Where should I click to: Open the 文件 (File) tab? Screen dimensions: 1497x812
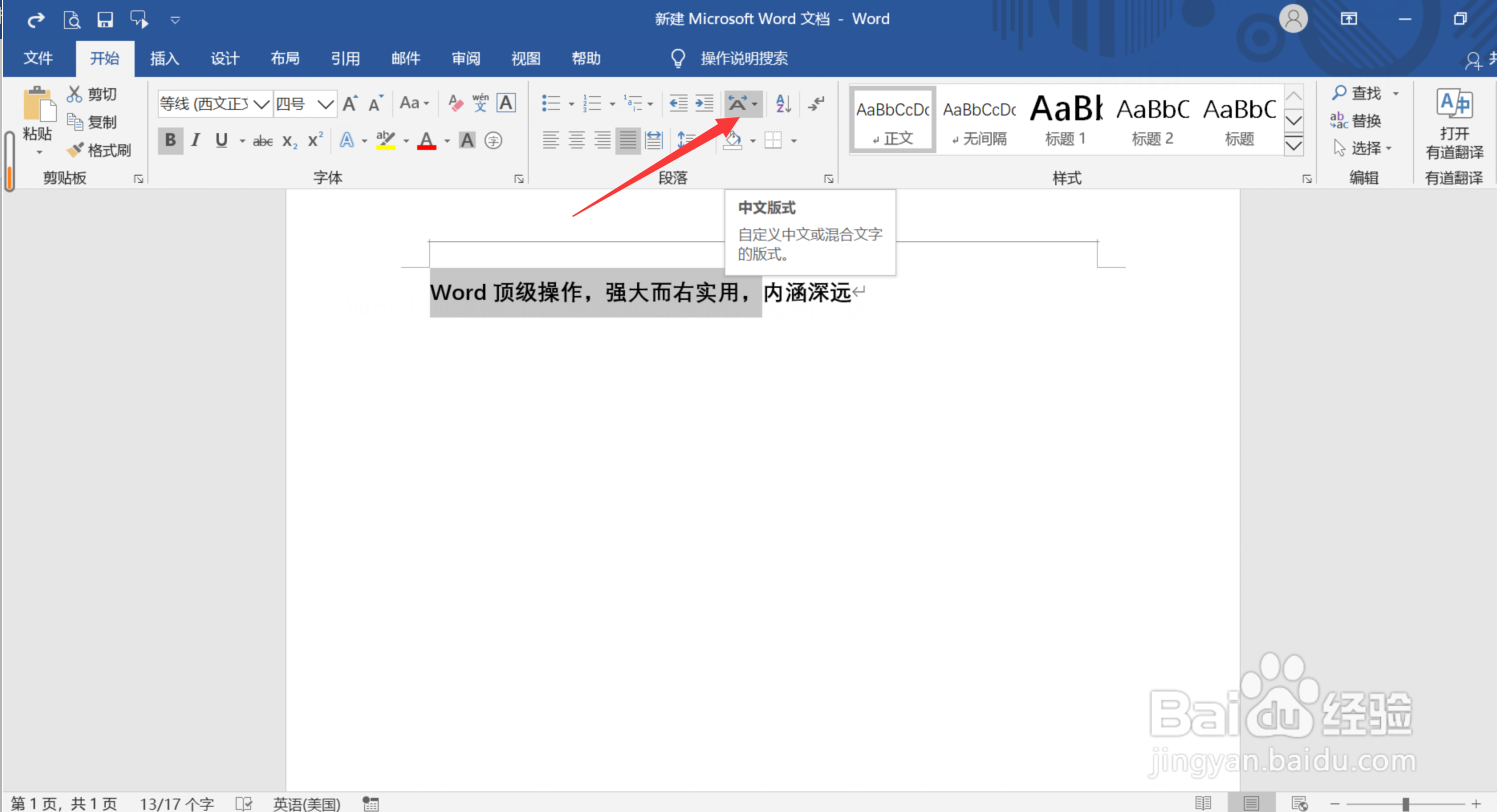(38, 59)
